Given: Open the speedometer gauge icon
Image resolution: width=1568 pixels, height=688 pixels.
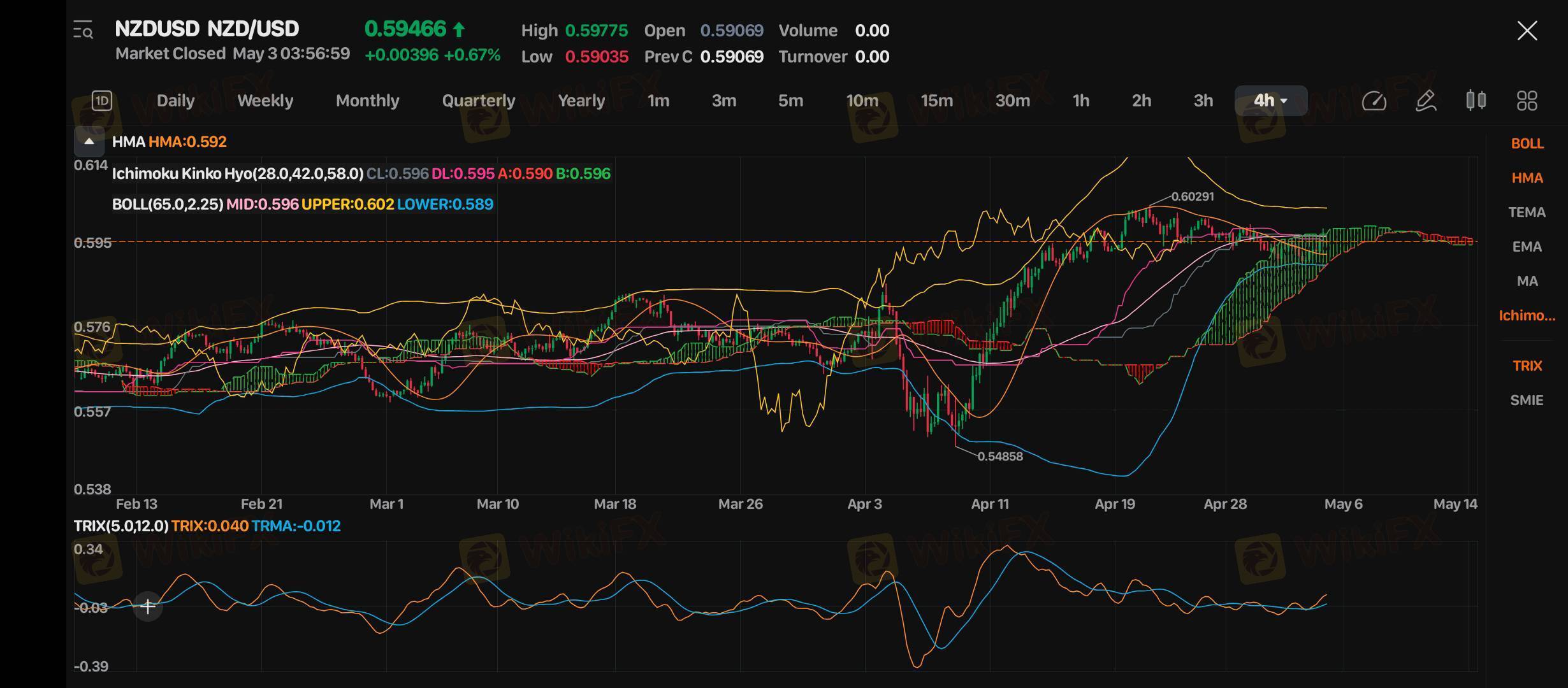Looking at the screenshot, I should pos(1374,101).
